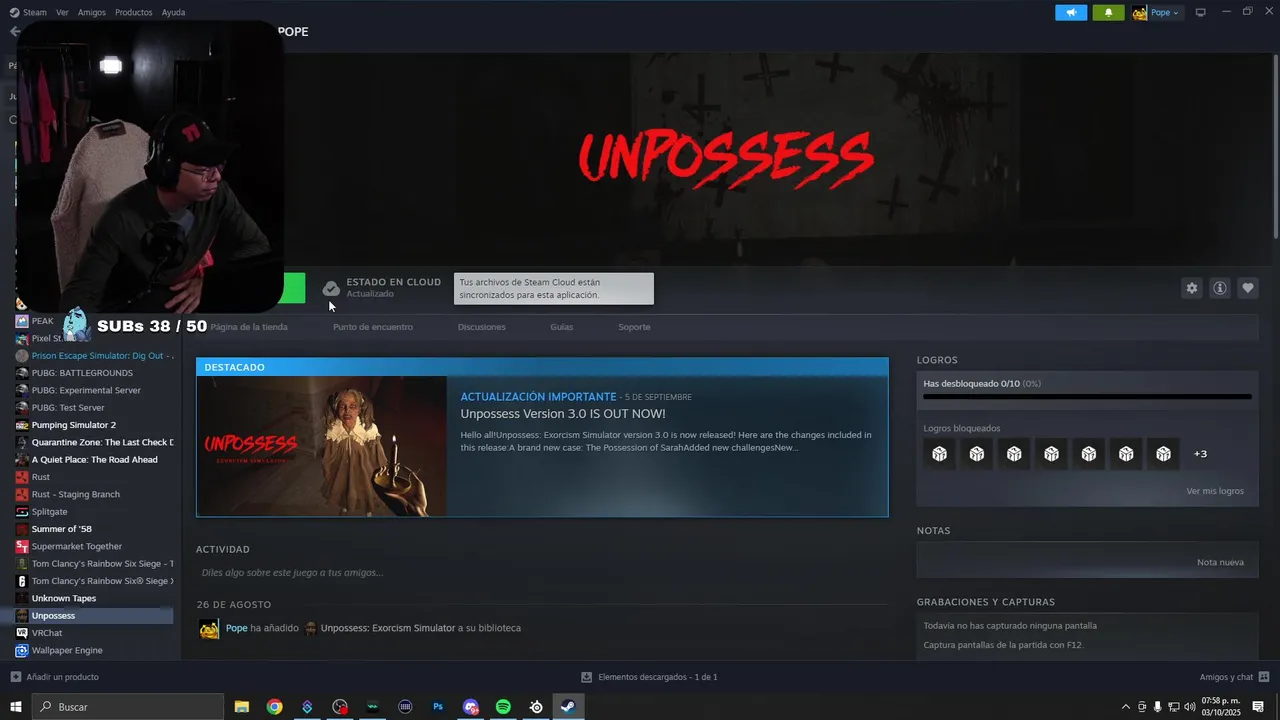Switch to Guías tab

[x=562, y=327]
